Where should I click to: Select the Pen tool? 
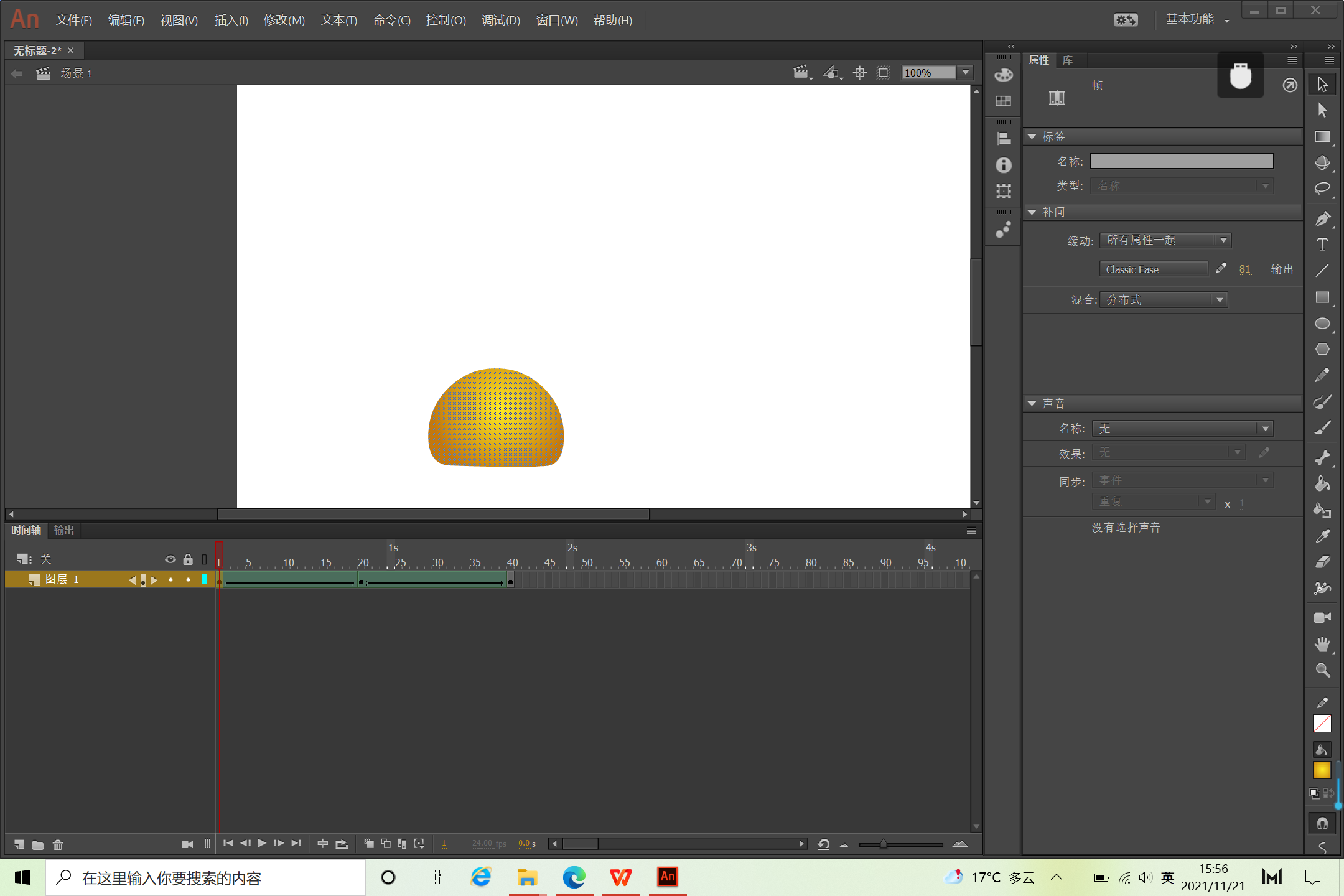(1322, 218)
